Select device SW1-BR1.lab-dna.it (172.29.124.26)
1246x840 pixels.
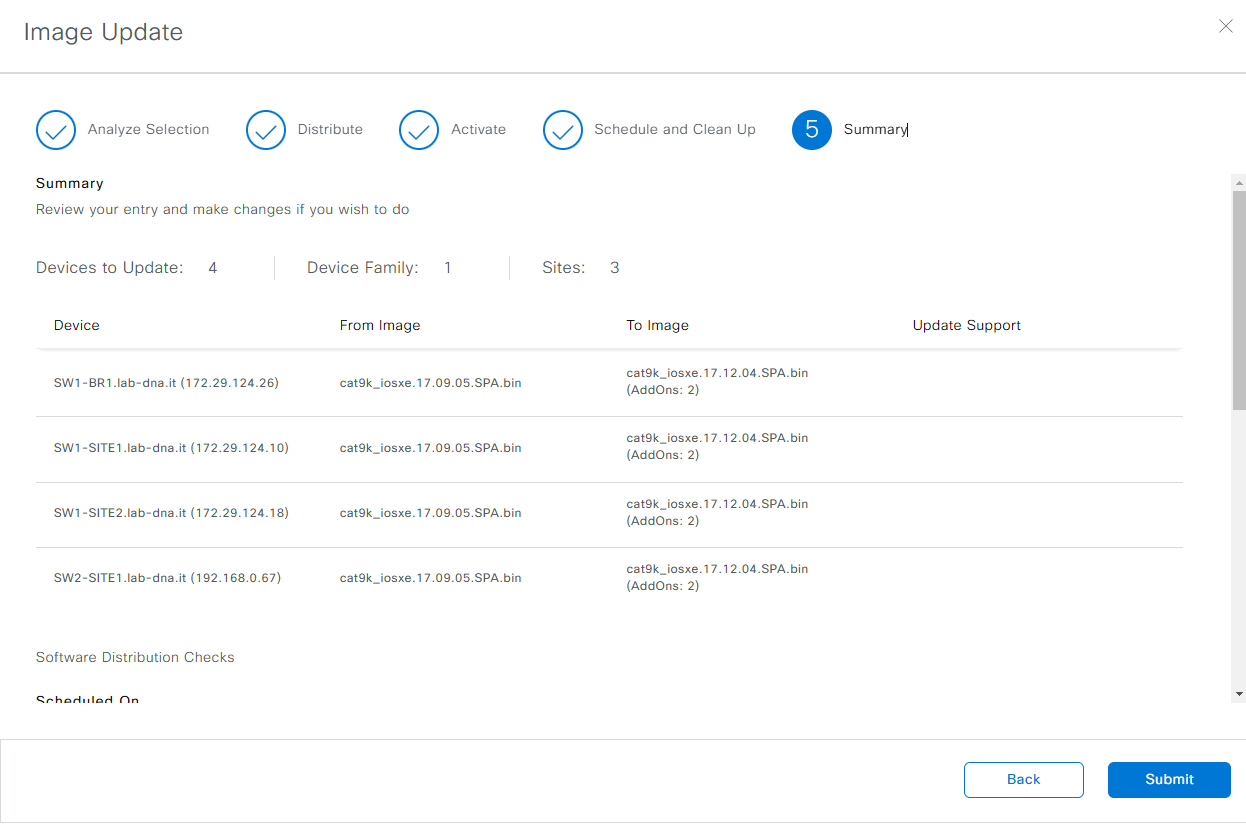coord(166,383)
